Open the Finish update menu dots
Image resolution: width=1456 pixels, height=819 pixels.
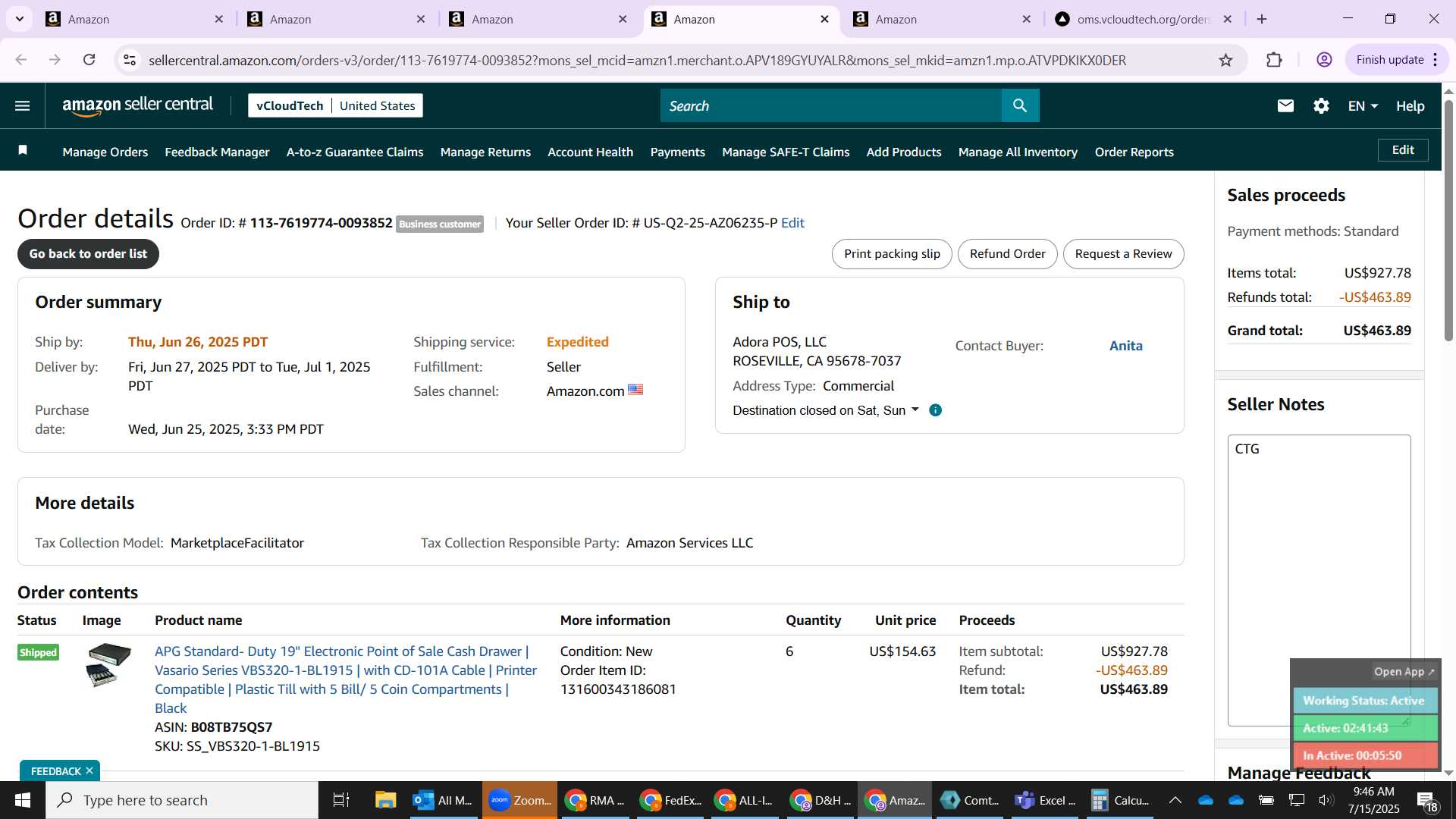tap(1436, 60)
